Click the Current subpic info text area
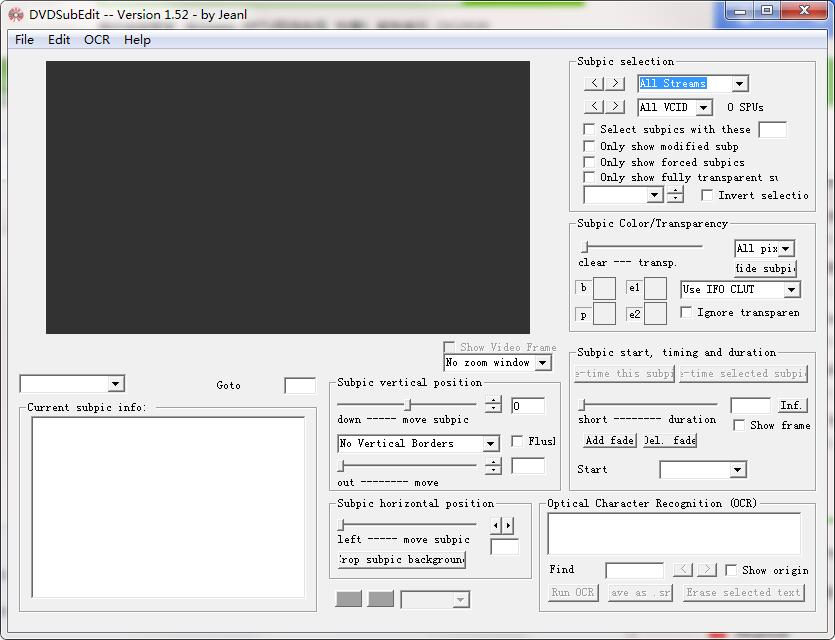Screen dimensions: 835x640 coord(168,507)
